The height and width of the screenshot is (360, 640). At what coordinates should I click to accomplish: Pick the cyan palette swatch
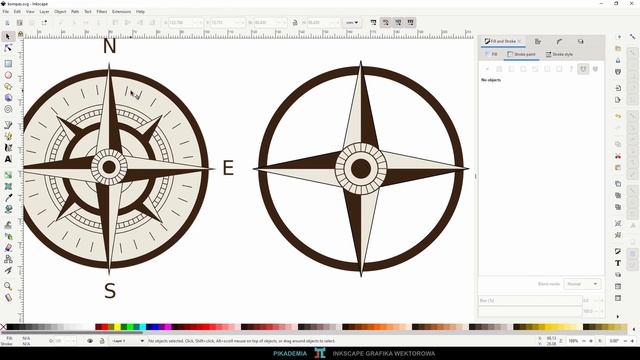click(142, 327)
